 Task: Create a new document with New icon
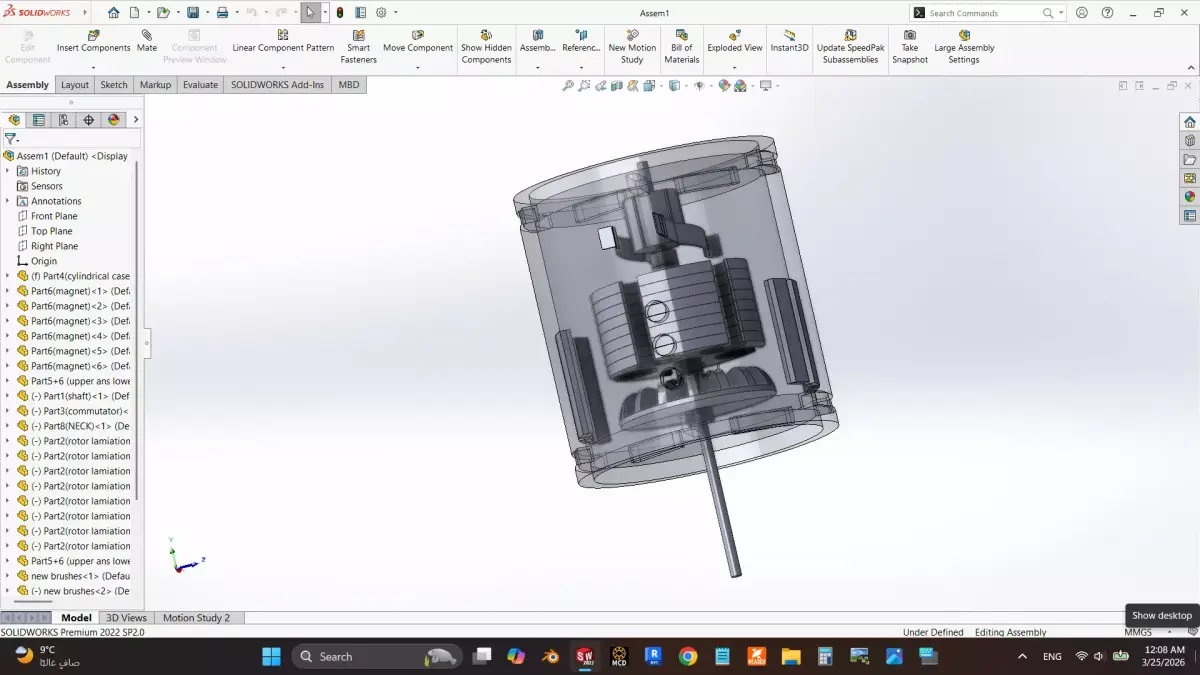(x=134, y=13)
